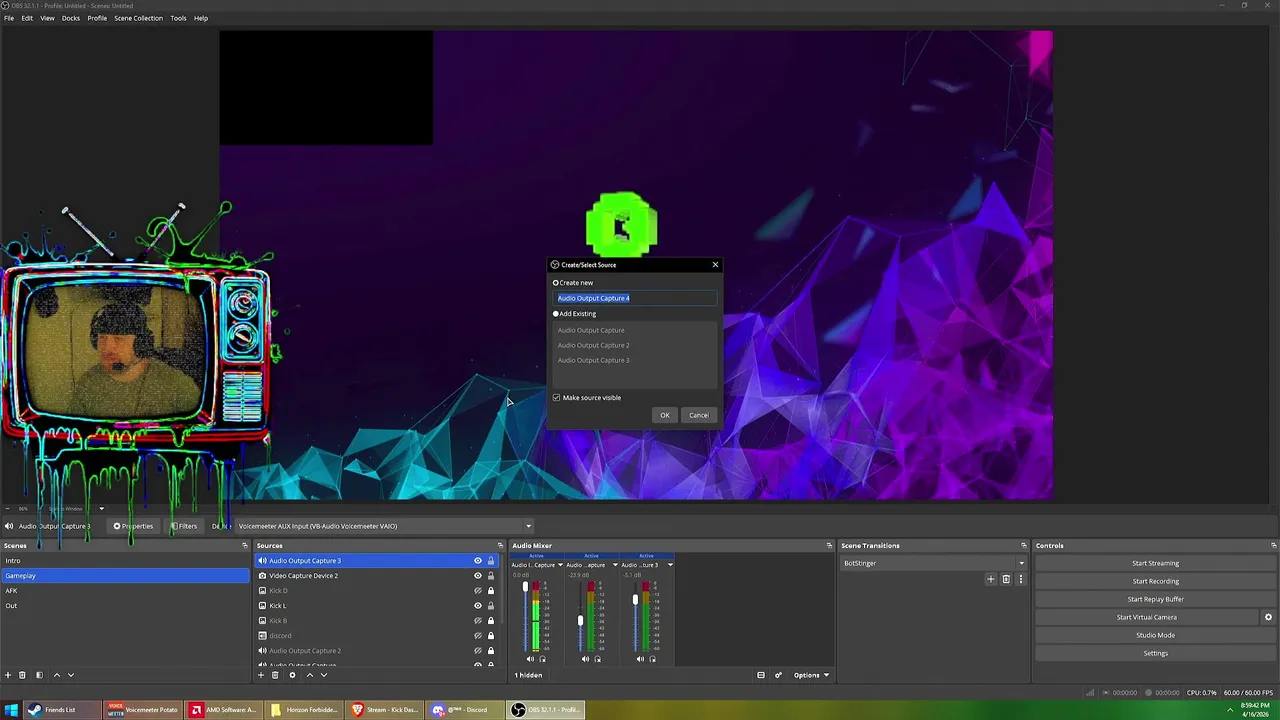Open the Scene Collection menu
This screenshot has width=1280, height=720.
138,18
